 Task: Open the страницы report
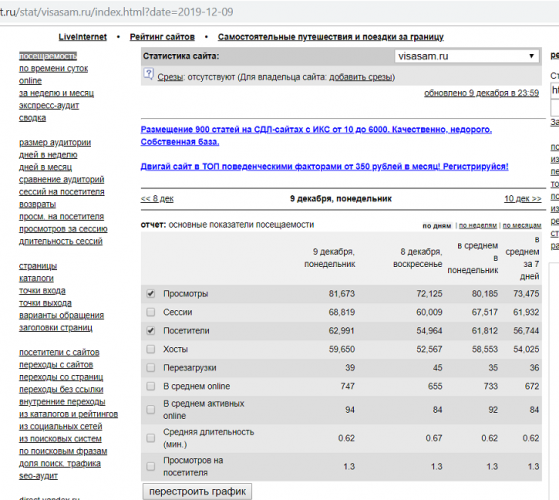click(38, 266)
